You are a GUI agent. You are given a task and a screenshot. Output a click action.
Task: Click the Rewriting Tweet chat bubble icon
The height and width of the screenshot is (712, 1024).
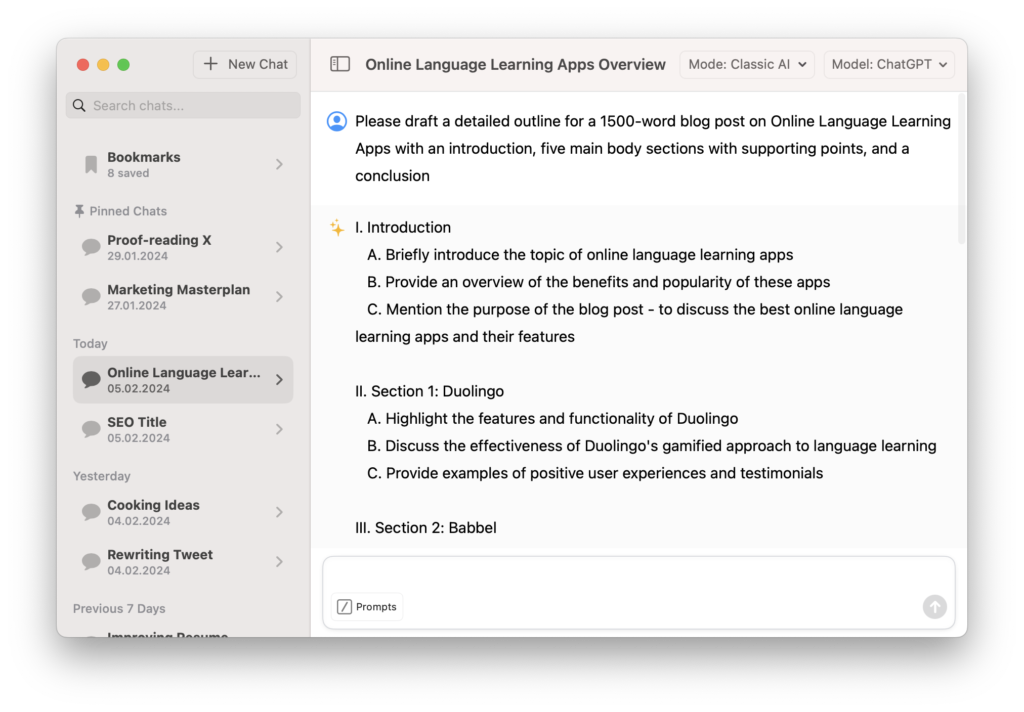[91, 562]
